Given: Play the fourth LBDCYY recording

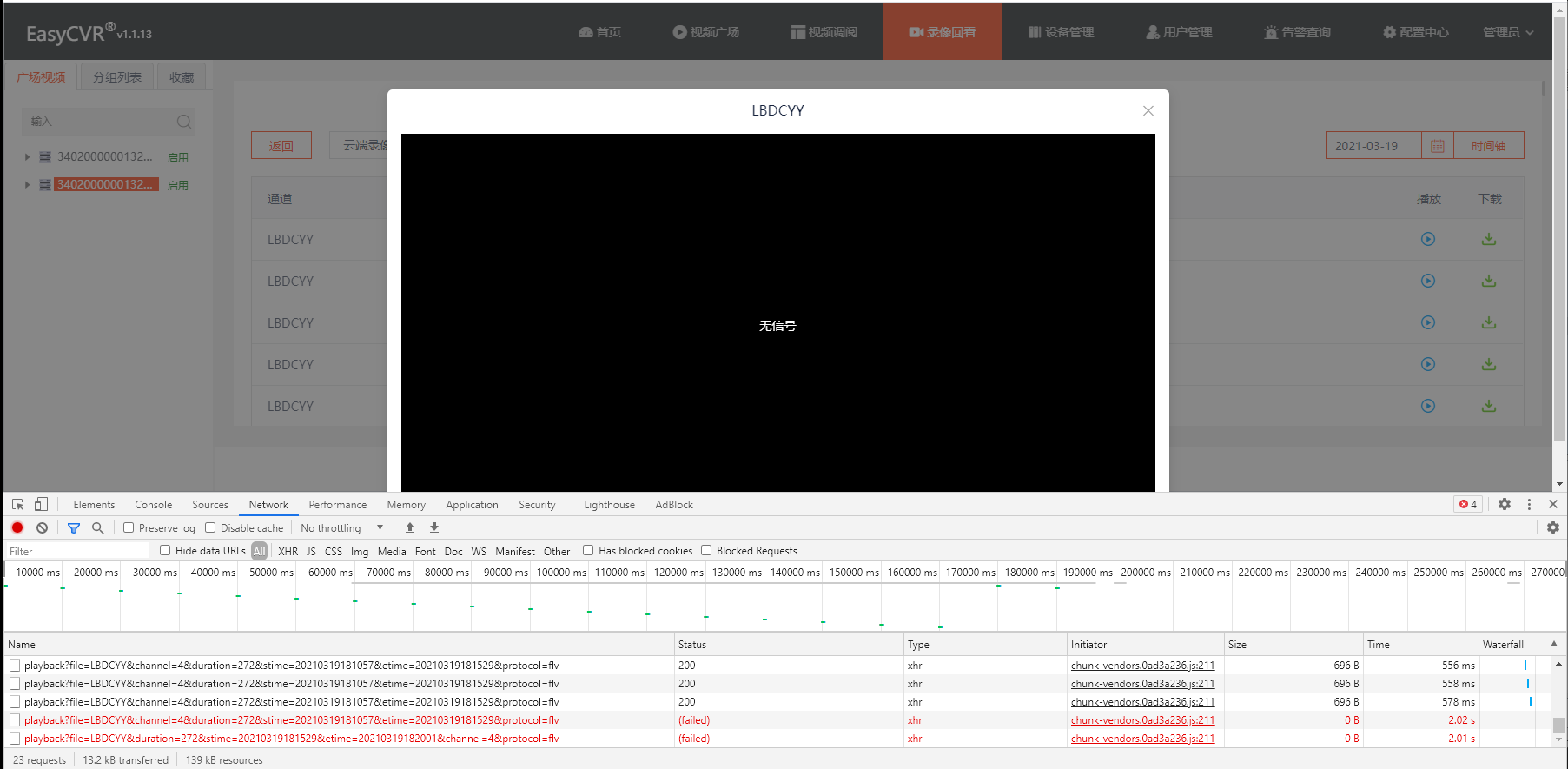Looking at the screenshot, I should pyautogui.click(x=1428, y=364).
